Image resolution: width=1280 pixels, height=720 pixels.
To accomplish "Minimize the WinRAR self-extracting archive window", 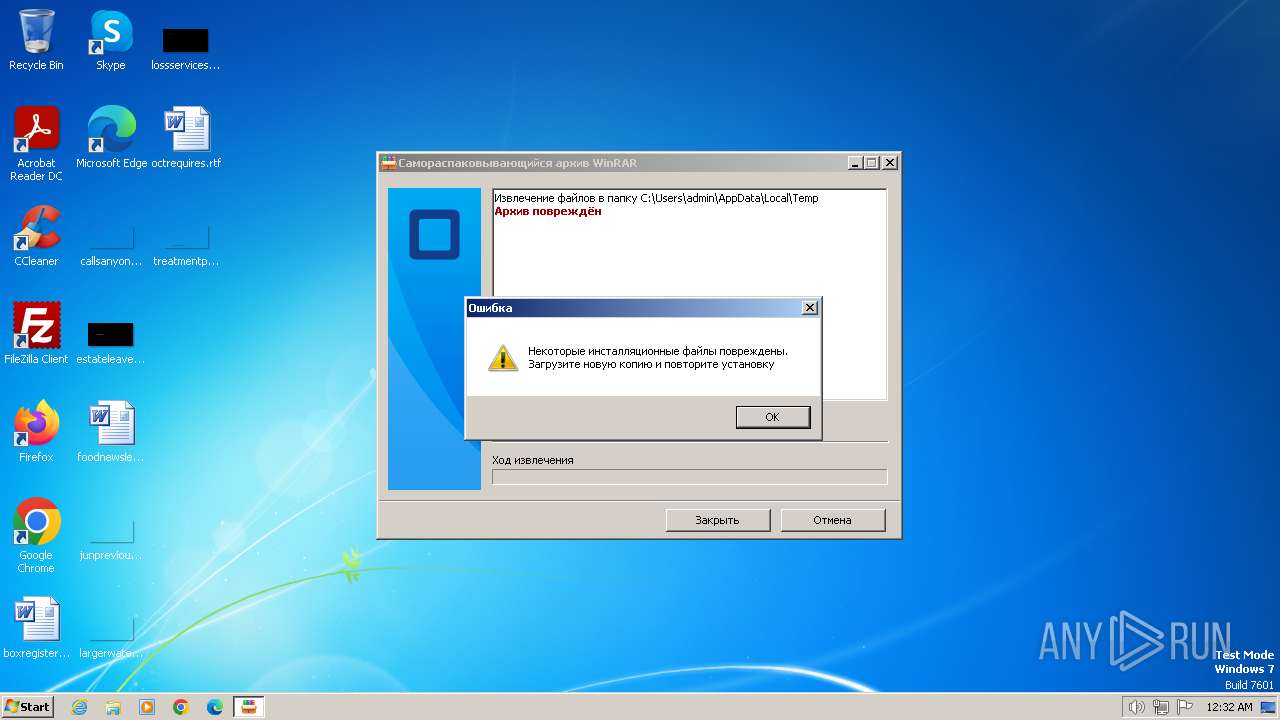I will point(855,163).
